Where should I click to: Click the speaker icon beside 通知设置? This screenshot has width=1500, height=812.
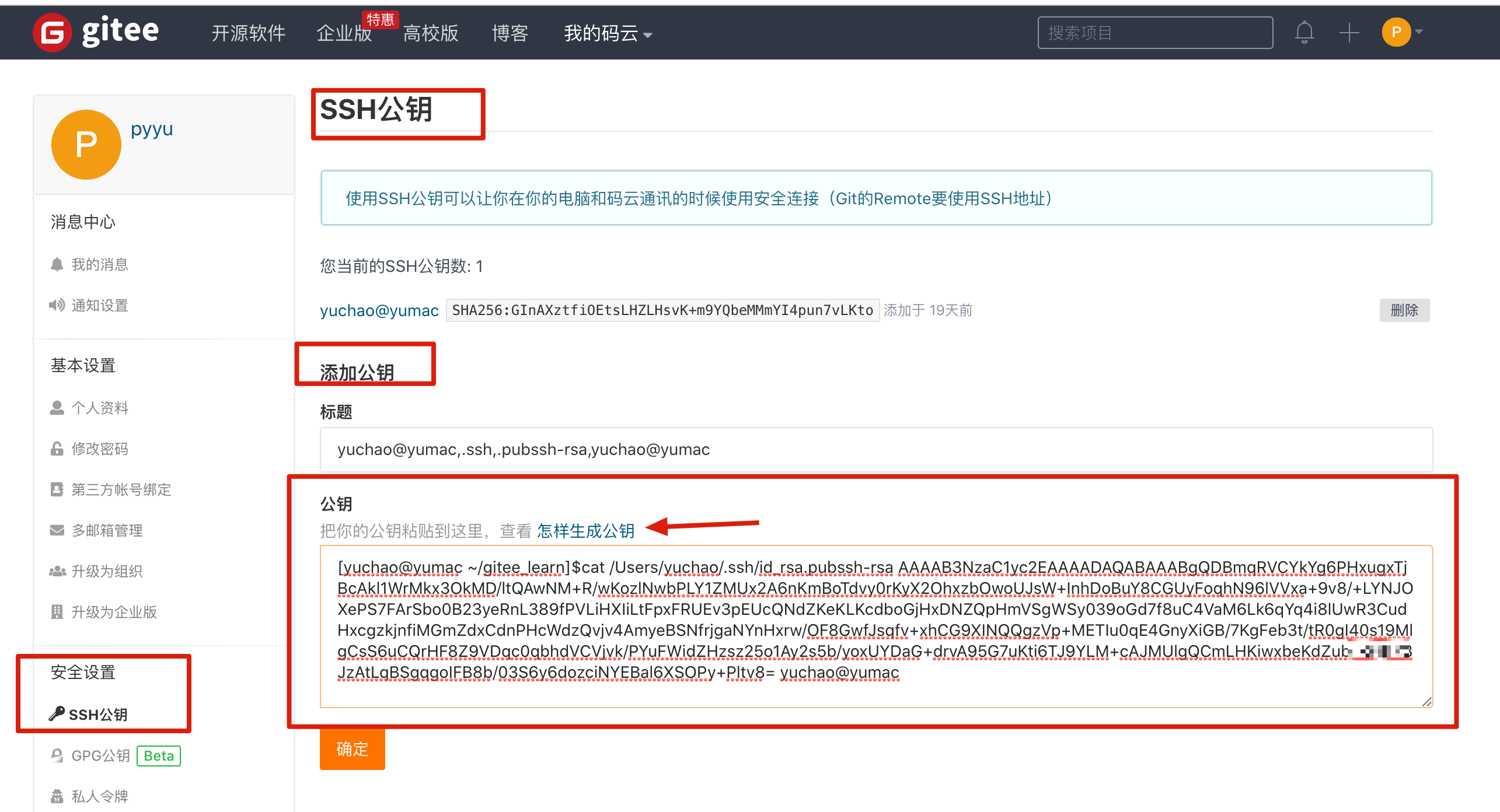(x=57, y=305)
